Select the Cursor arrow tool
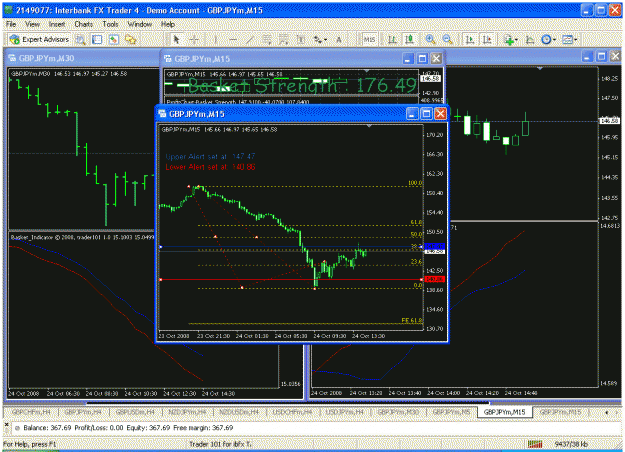Viewport: 625px width, 452px height. coord(177,39)
